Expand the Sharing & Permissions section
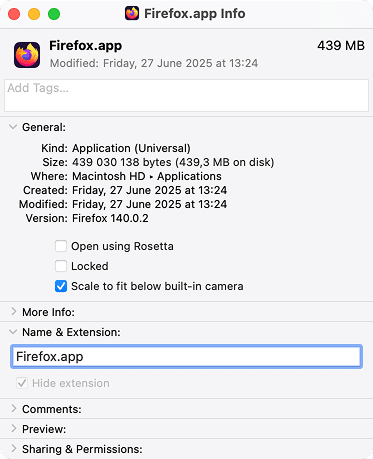The height and width of the screenshot is (459, 373). (x=14, y=448)
